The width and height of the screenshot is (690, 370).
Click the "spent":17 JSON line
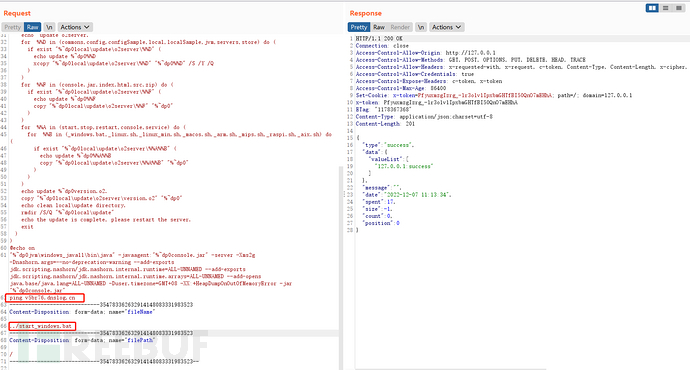click(x=378, y=202)
